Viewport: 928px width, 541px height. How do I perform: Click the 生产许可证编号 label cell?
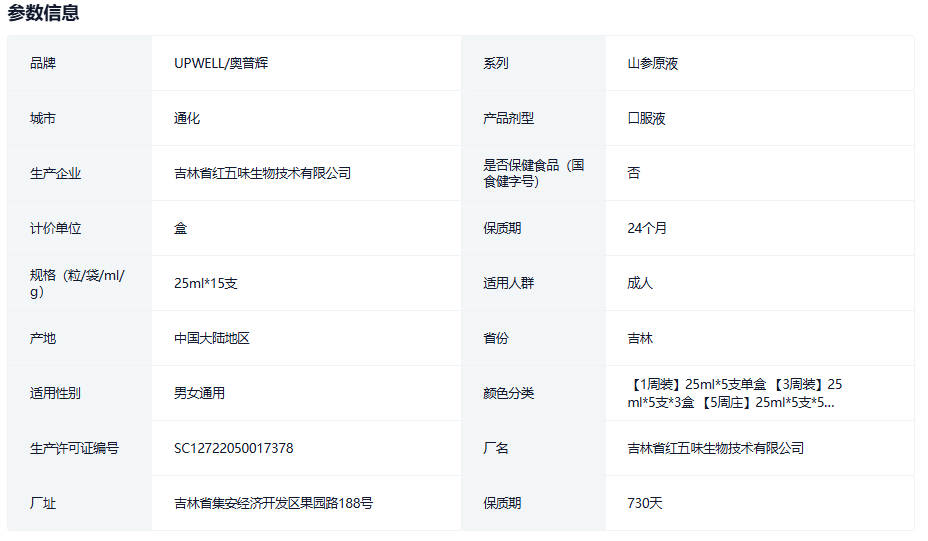pos(74,448)
